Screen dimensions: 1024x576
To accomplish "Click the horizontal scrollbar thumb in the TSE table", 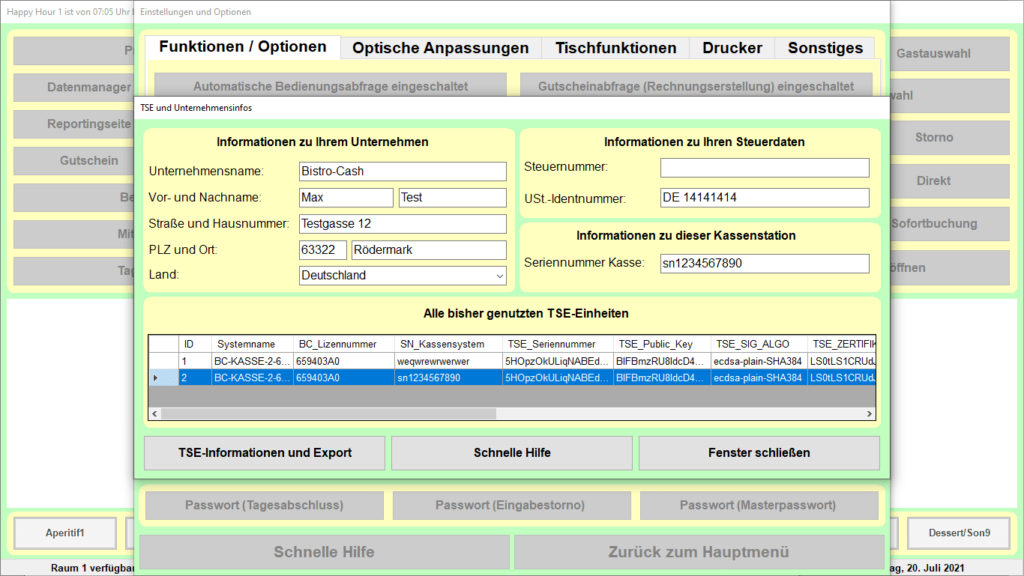I will (328, 413).
